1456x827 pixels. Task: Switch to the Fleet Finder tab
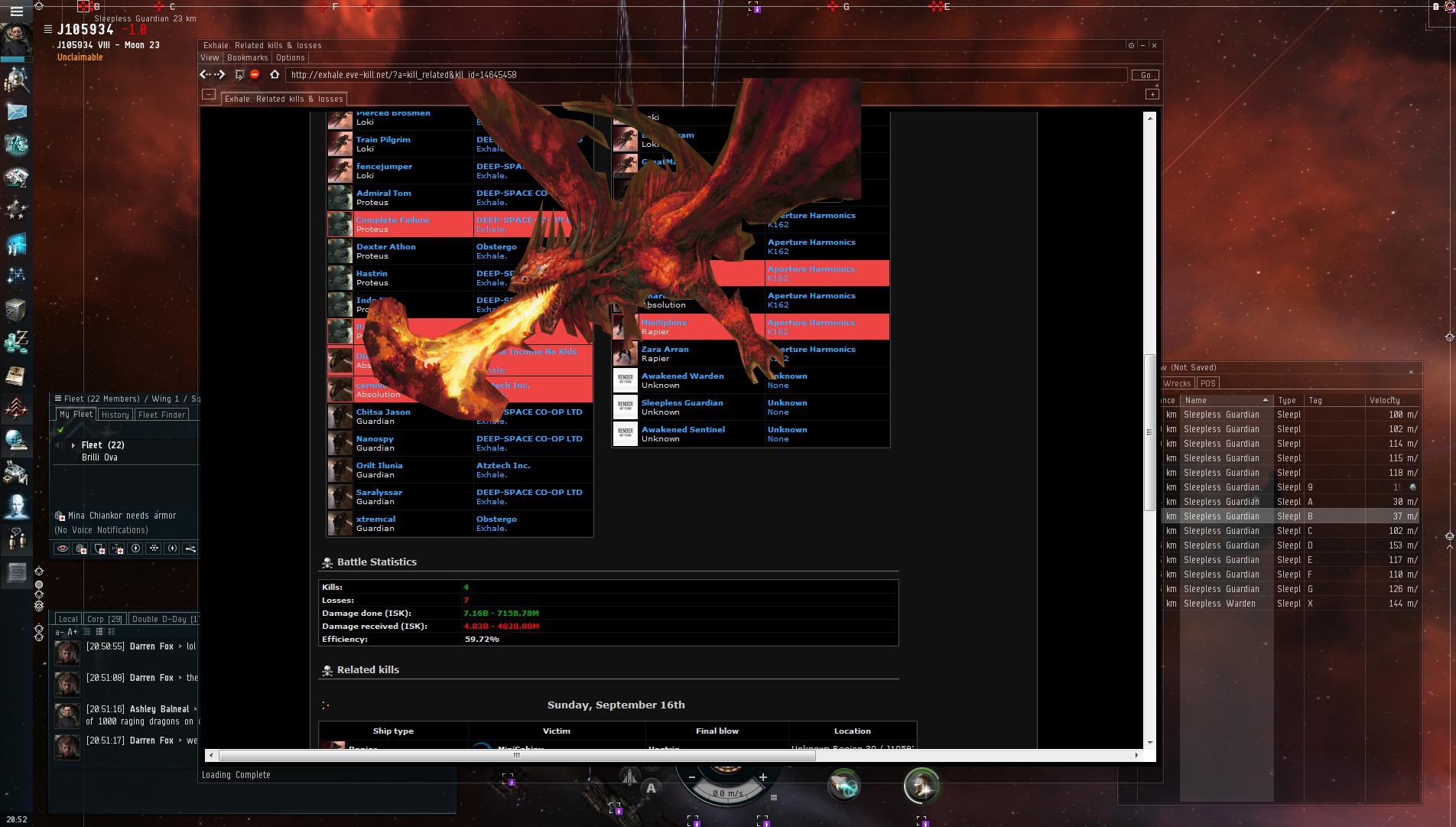tap(162, 415)
